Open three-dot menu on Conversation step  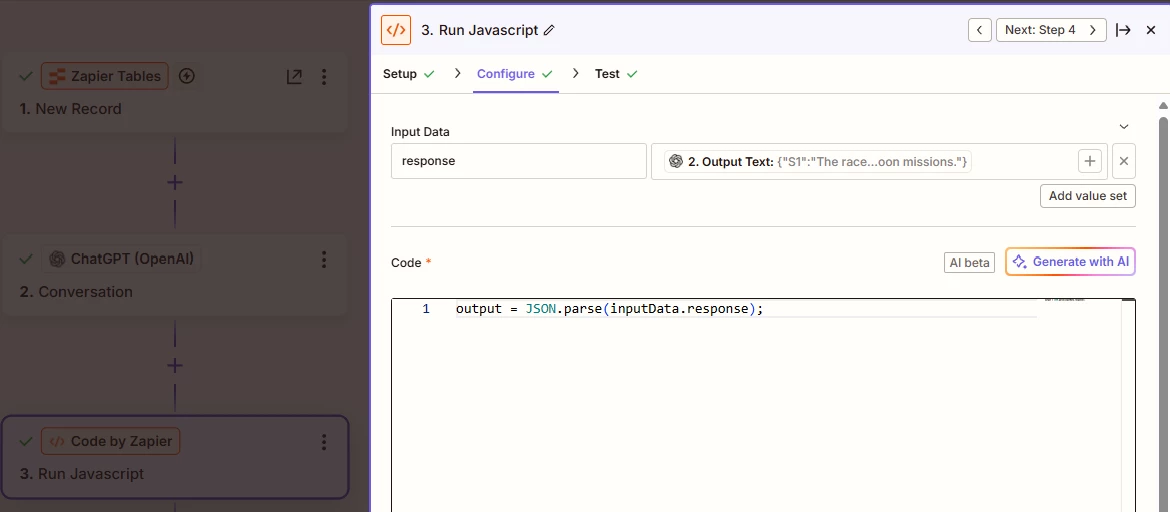(324, 259)
